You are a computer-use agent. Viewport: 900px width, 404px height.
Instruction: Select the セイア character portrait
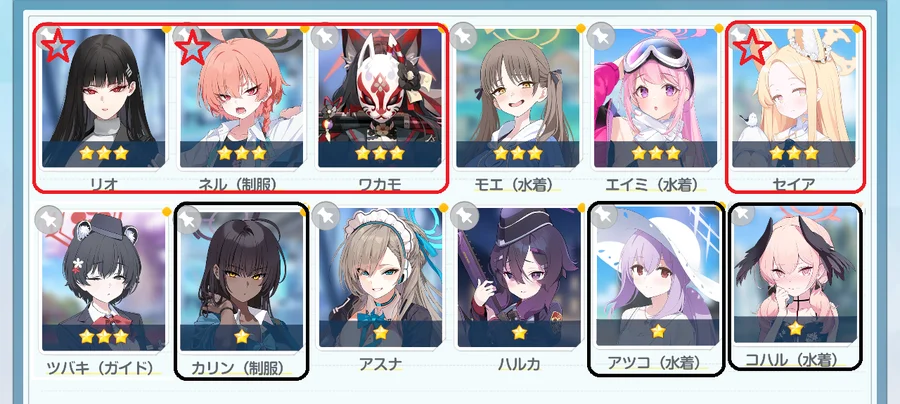(x=795, y=98)
